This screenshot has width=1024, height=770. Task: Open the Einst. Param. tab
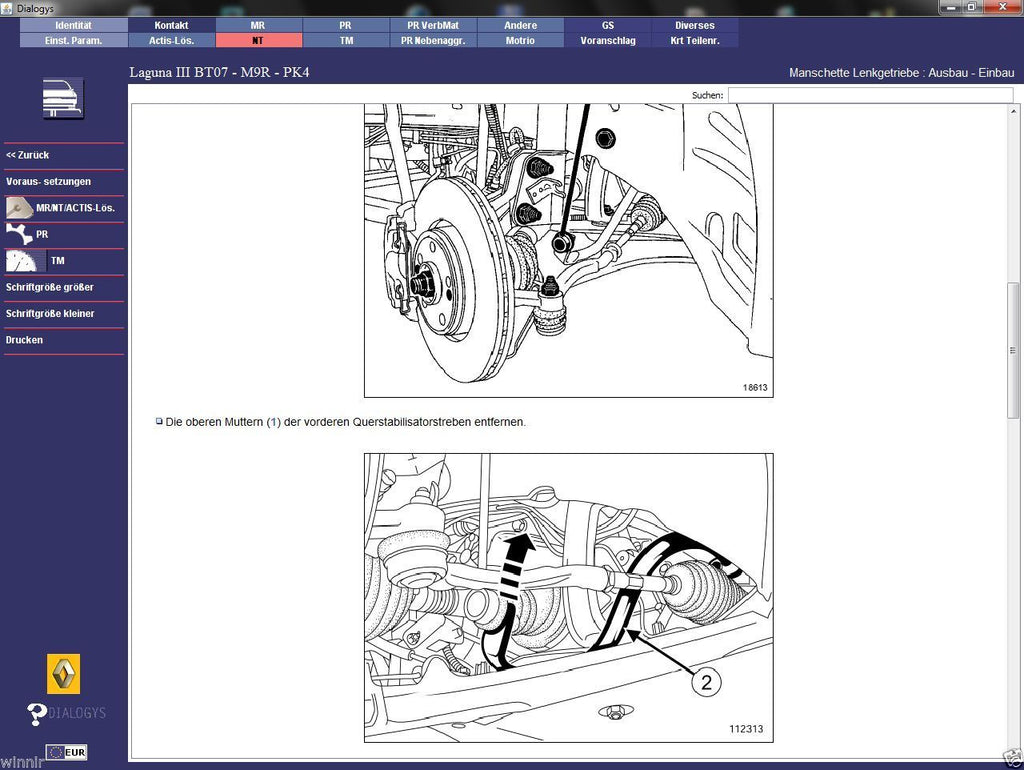[74, 40]
